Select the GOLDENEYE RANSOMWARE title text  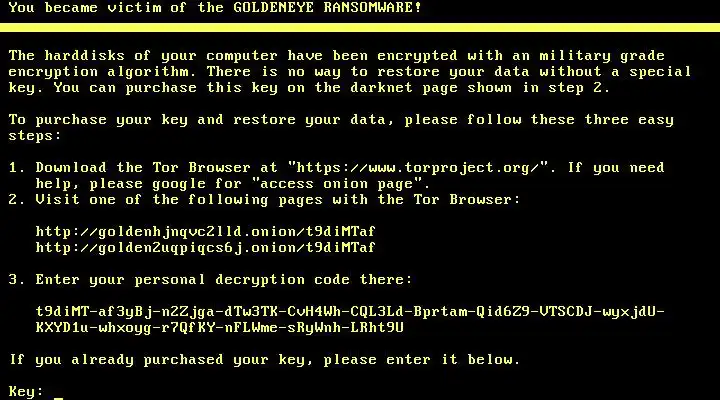coord(327,8)
